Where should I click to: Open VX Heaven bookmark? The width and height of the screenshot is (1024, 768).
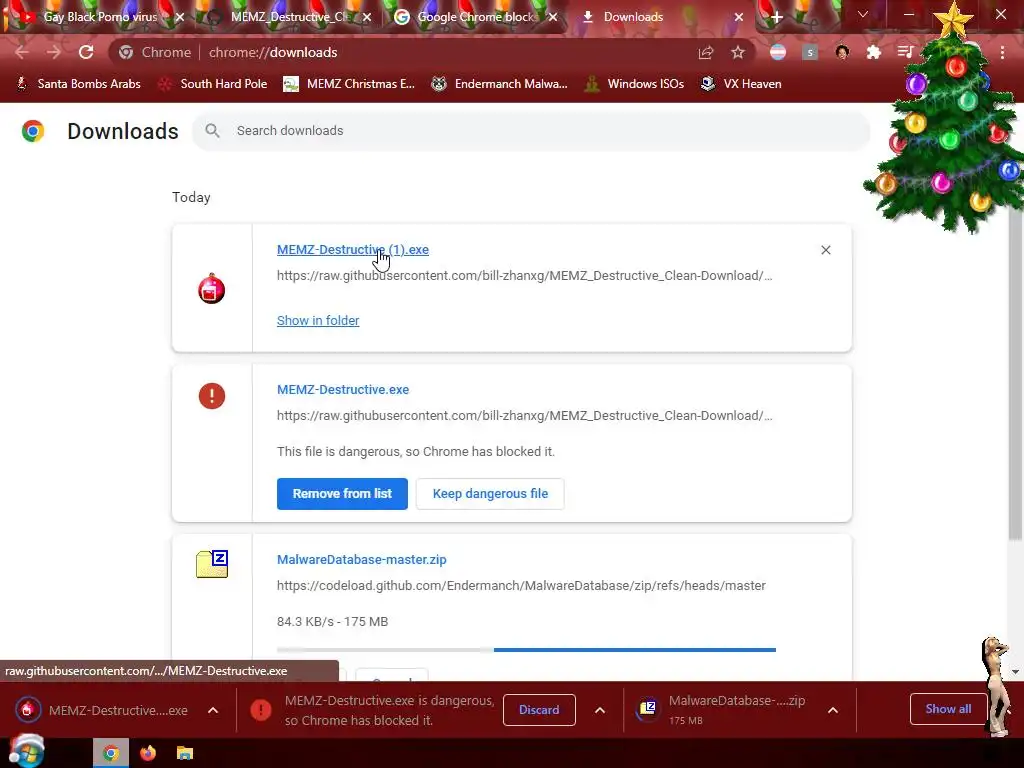pos(741,84)
